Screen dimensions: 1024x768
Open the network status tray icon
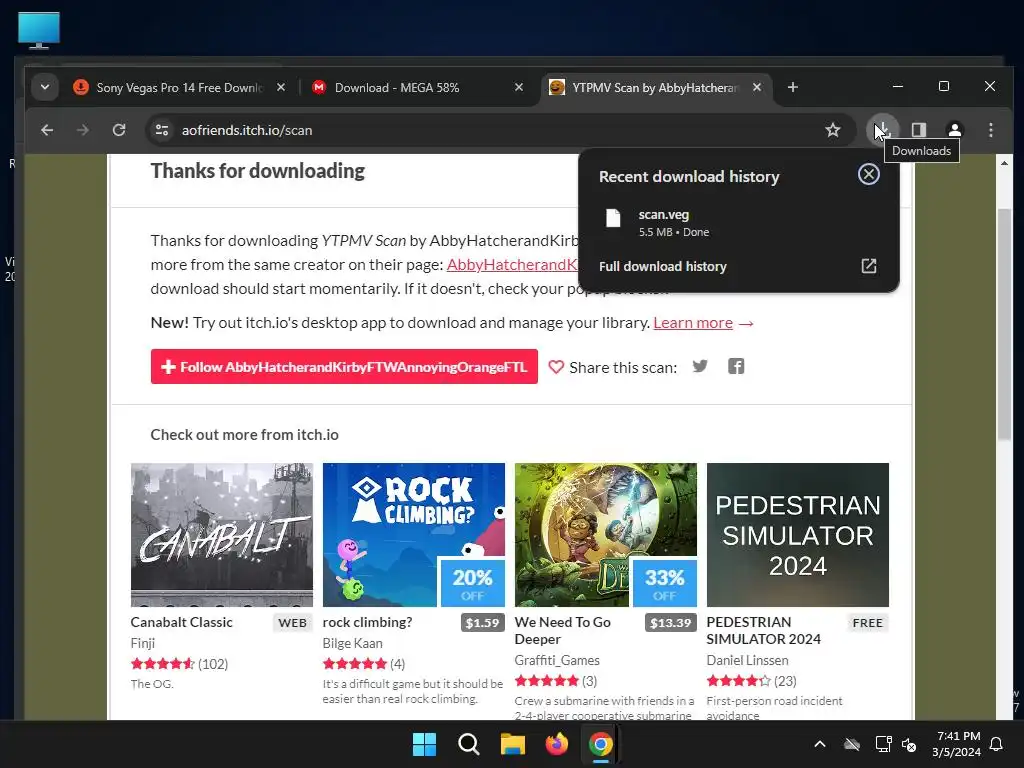(883, 744)
